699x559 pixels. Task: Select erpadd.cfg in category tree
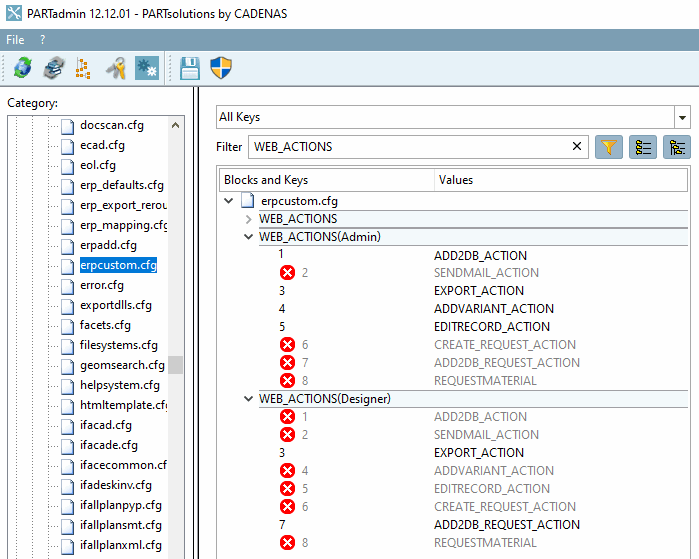point(108,245)
